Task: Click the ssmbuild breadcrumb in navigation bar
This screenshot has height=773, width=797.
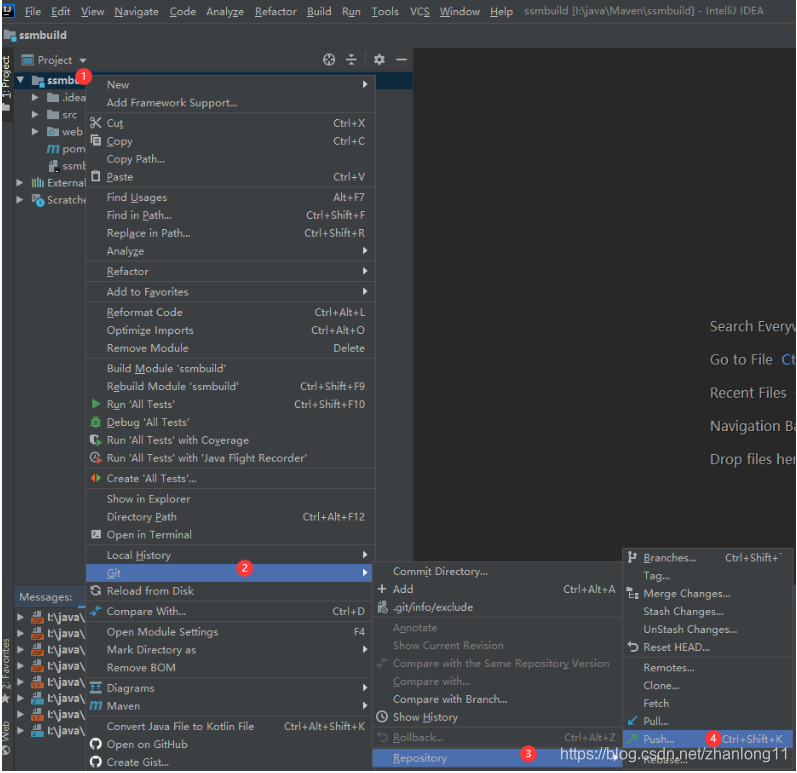Action: (x=36, y=35)
